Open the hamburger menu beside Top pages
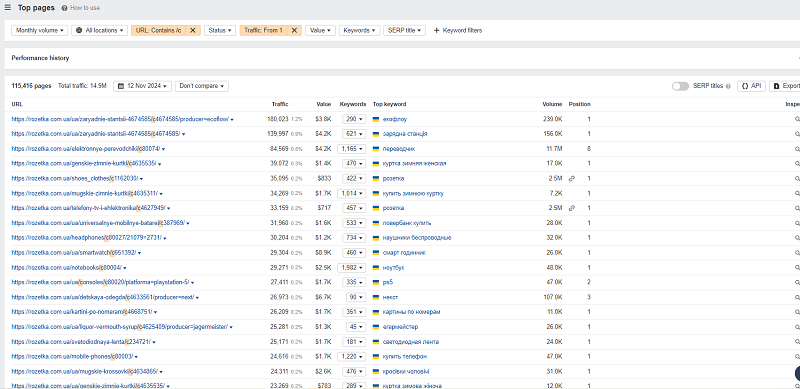This screenshot has height=389, width=800. click(x=8, y=8)
